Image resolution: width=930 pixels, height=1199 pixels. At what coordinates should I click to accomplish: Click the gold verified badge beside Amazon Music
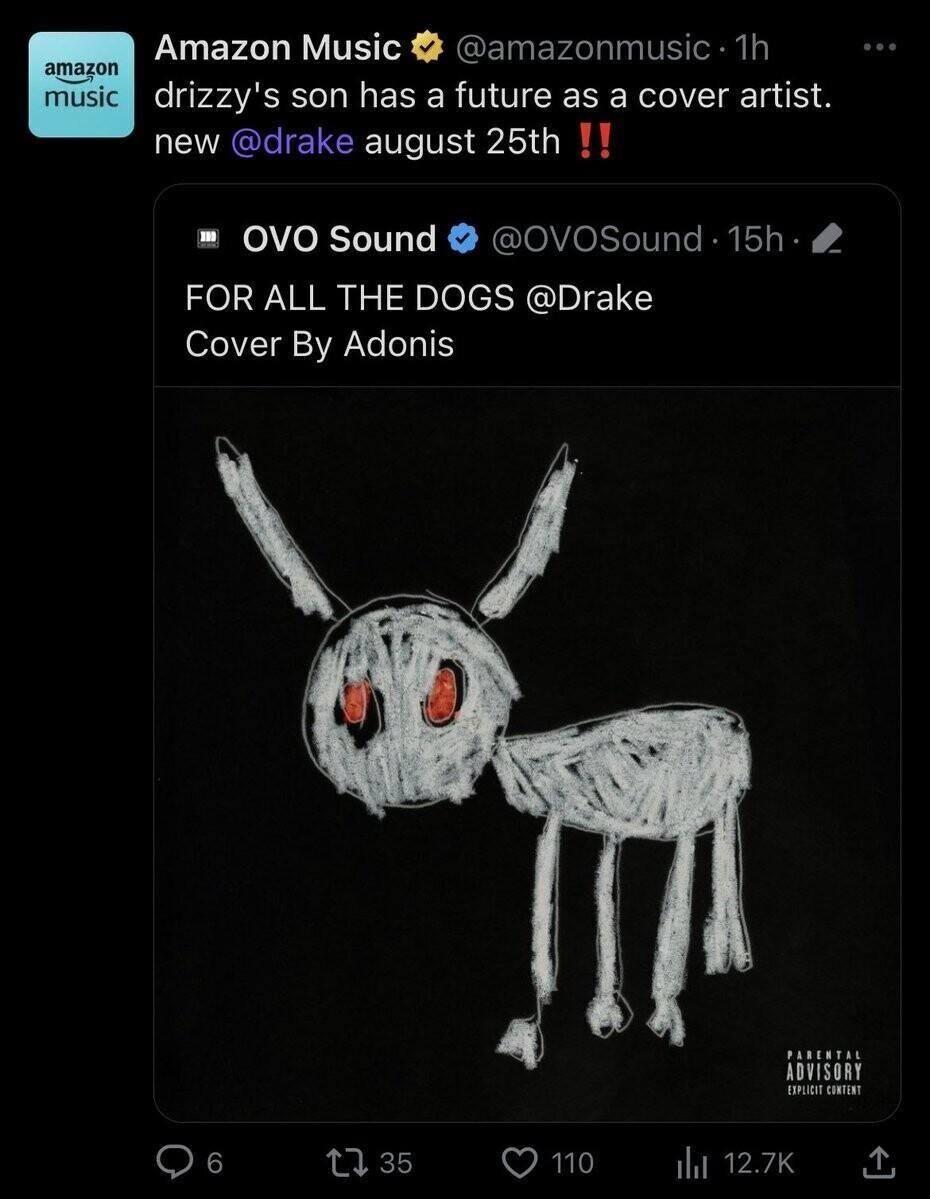[x=428, y=47]
